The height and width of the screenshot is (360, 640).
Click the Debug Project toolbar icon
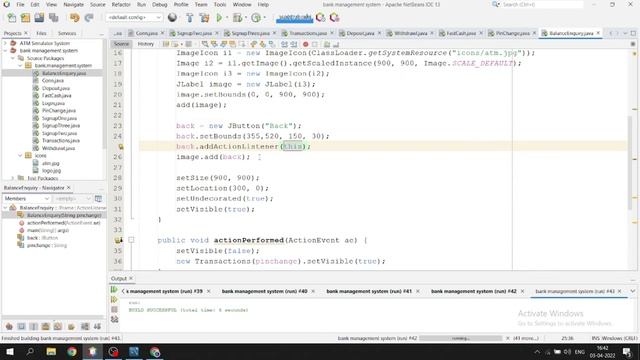click(x=237, y=18)
